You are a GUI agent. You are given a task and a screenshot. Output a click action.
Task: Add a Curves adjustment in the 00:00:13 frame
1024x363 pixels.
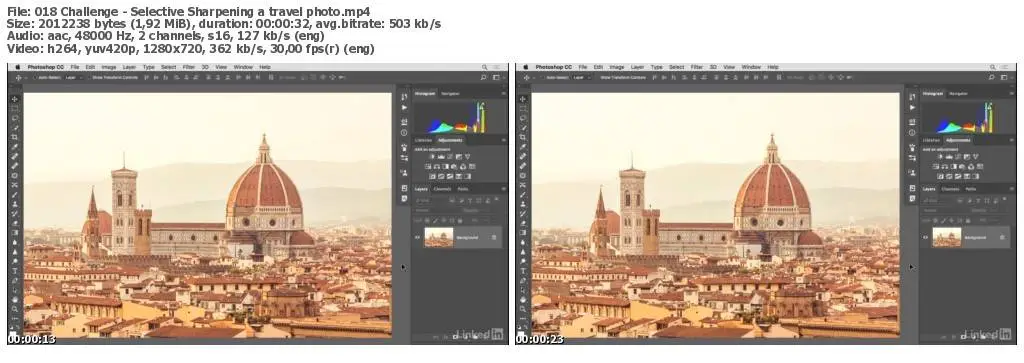pyautogui.click(x=450, y=156)
